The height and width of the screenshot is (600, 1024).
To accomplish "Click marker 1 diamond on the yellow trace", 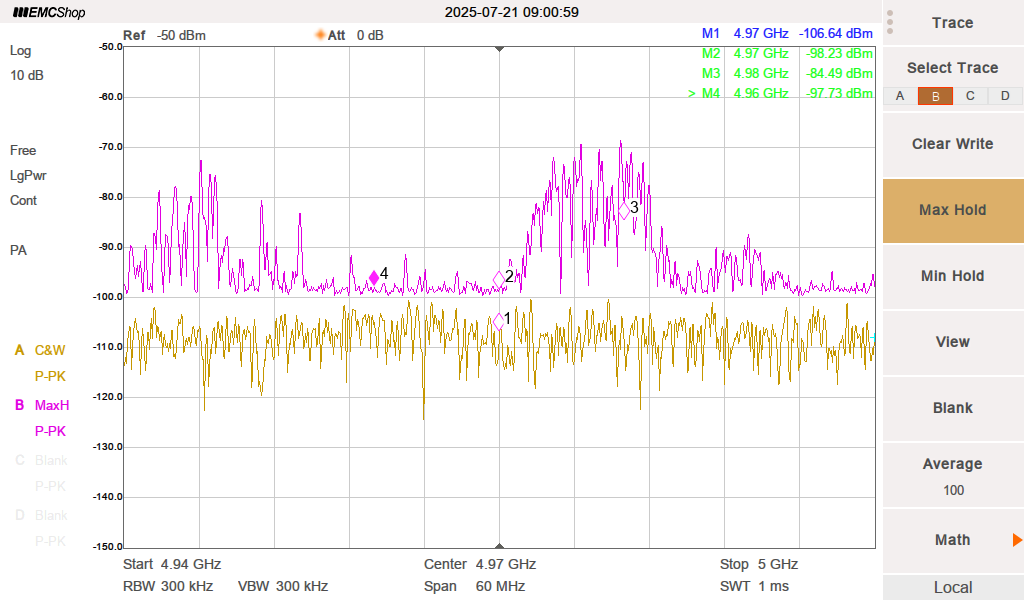I will pos(499,322).
